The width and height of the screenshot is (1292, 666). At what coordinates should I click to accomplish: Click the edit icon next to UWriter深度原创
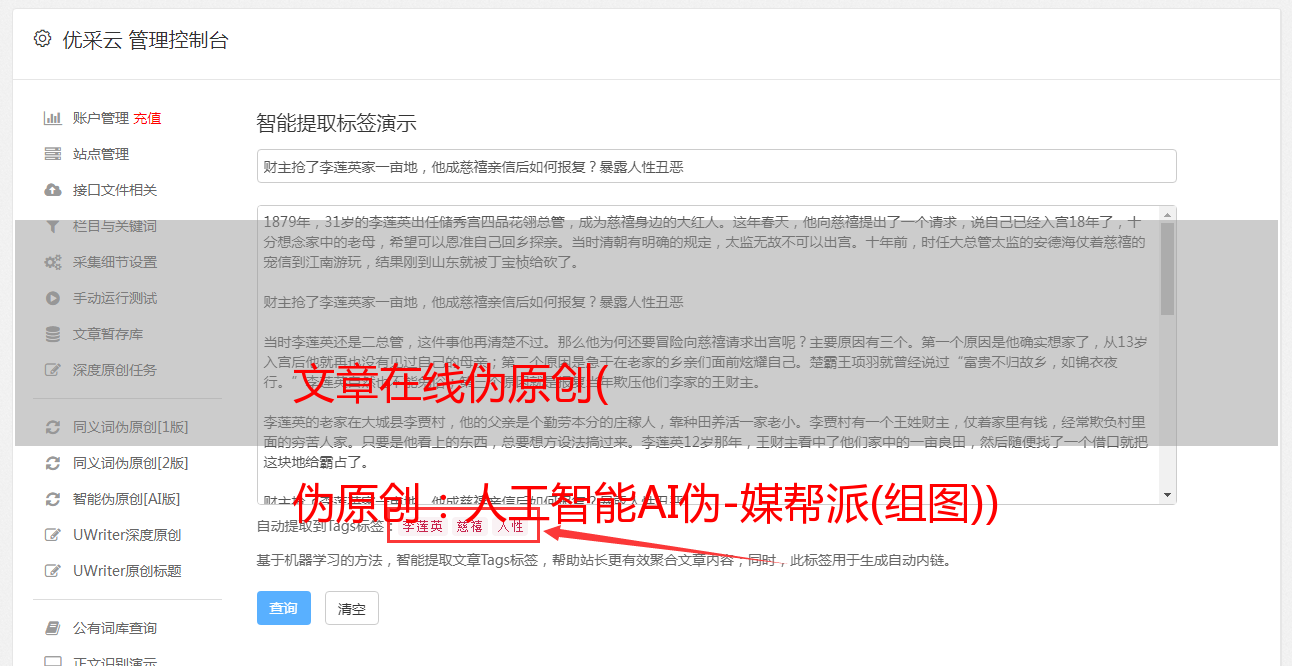53,535
